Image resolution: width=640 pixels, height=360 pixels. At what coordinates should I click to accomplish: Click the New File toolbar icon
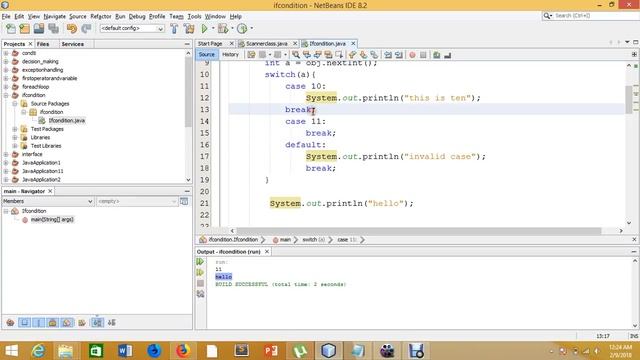[11, 29]
